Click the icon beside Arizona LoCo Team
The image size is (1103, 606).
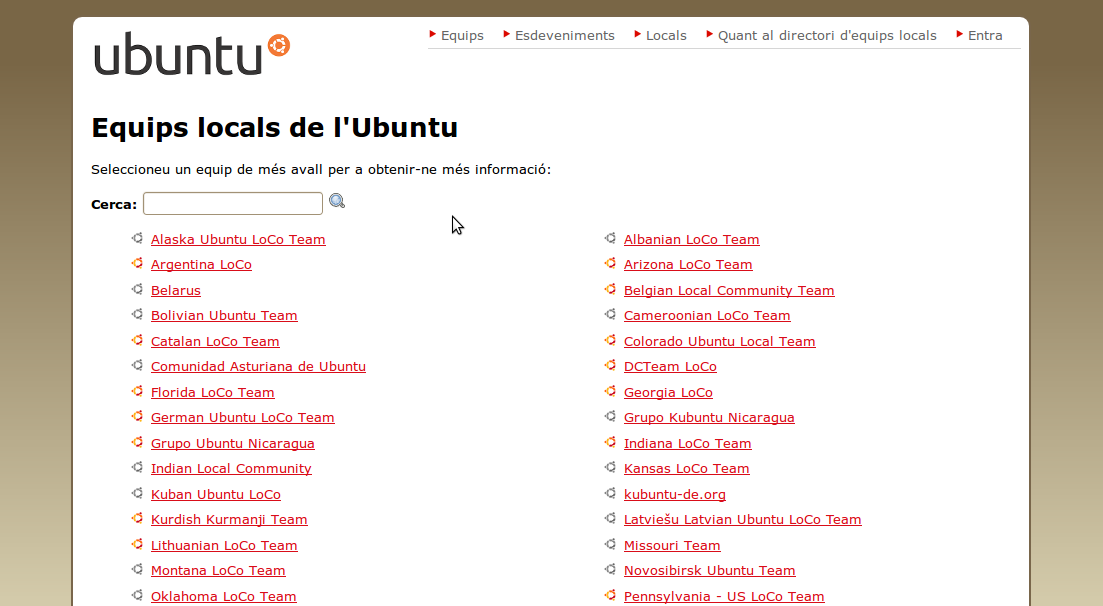tap(610, 264)
